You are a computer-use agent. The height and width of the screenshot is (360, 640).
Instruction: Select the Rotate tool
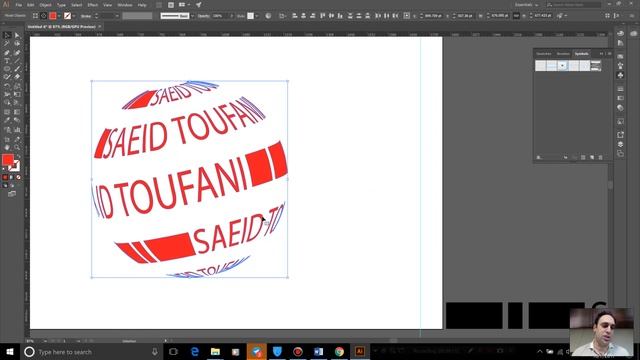click(7, 86)
